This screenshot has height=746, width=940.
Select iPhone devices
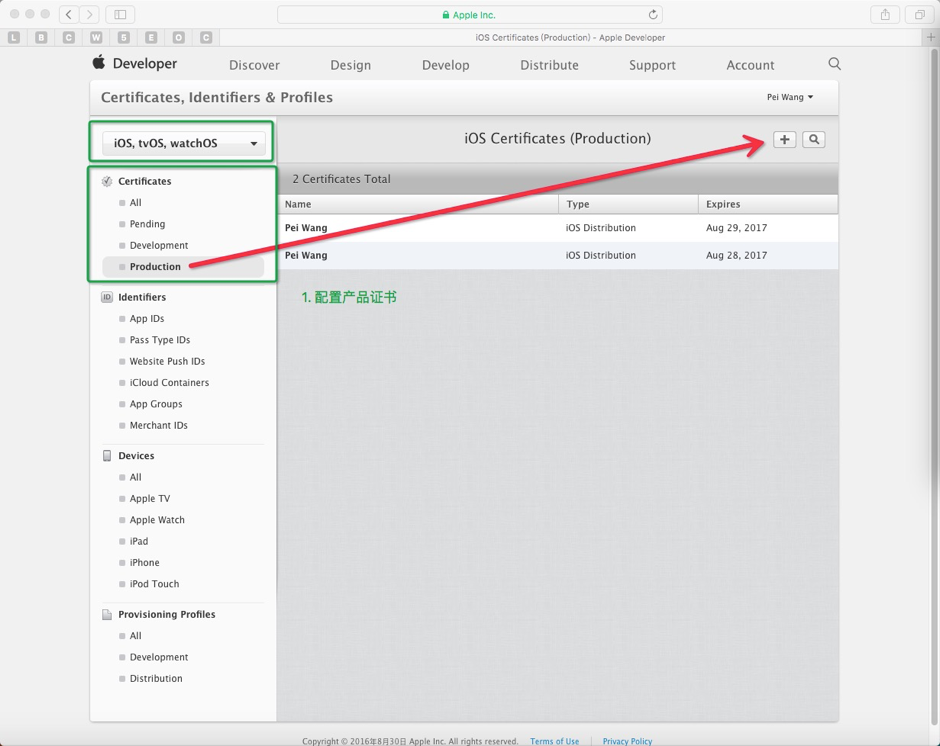tap(144, 562)
